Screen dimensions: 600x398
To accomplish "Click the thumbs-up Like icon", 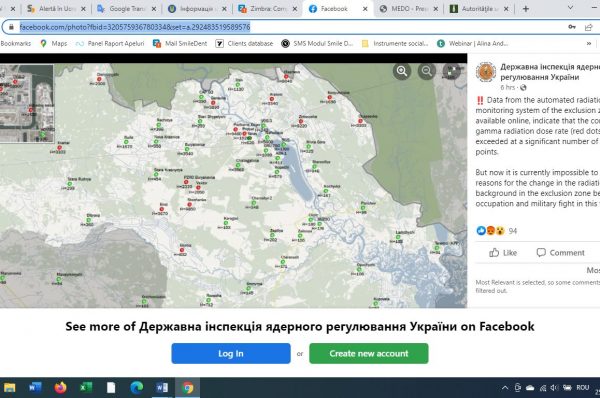I will point(494,253).
